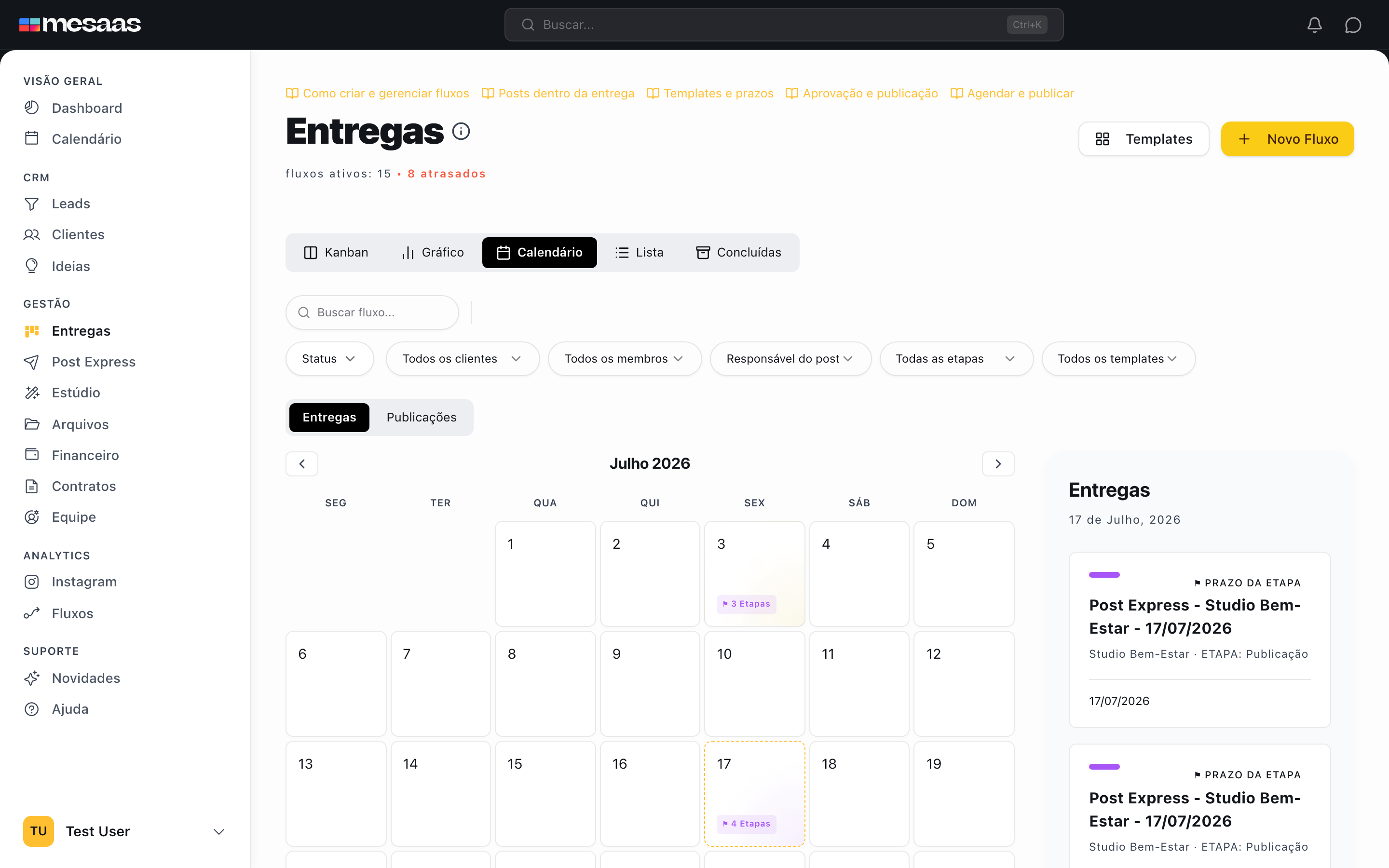Open notifications bell icon
1389x868 pixels.
1314,25
